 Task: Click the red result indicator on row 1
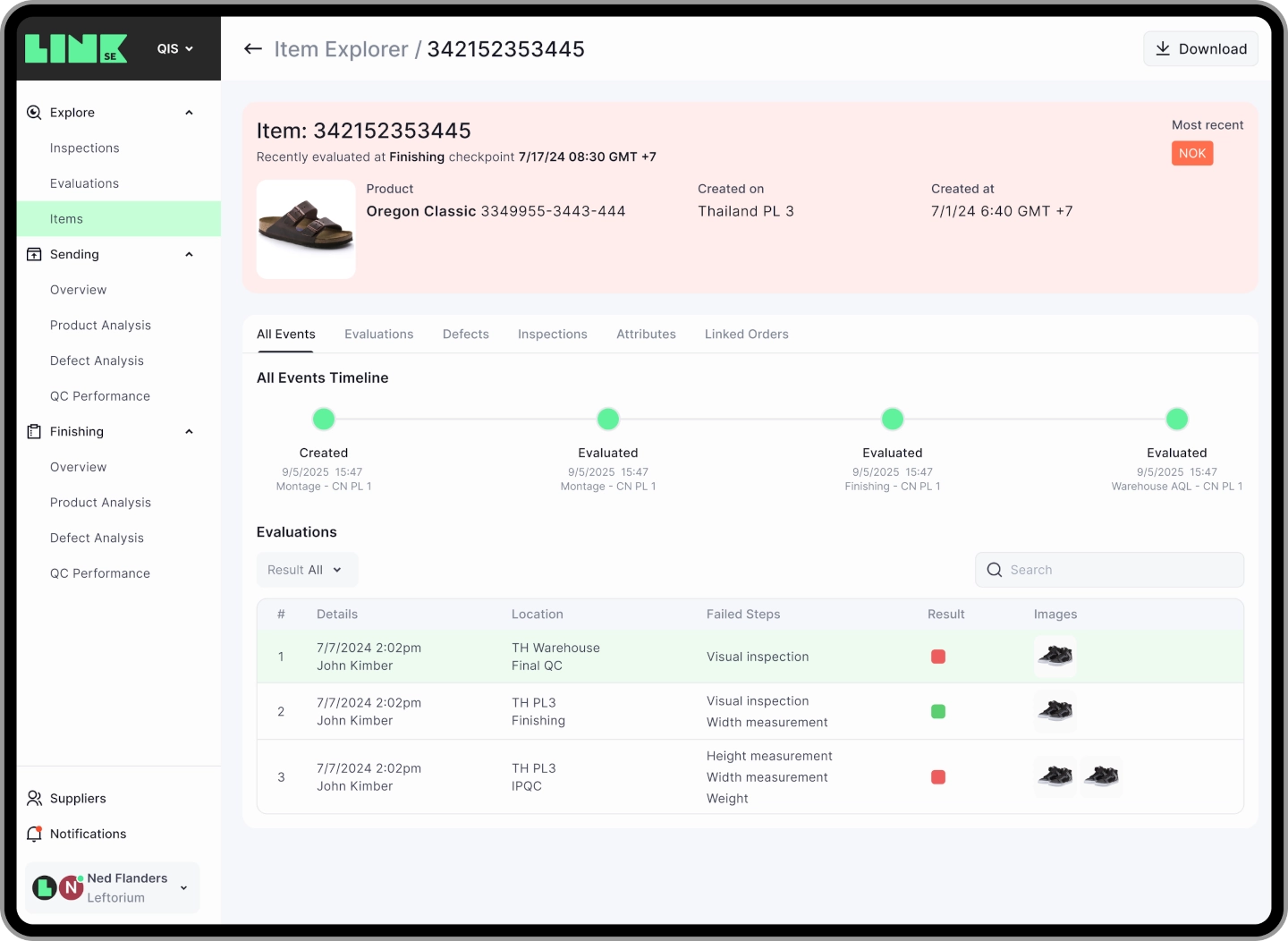point(938,656)
